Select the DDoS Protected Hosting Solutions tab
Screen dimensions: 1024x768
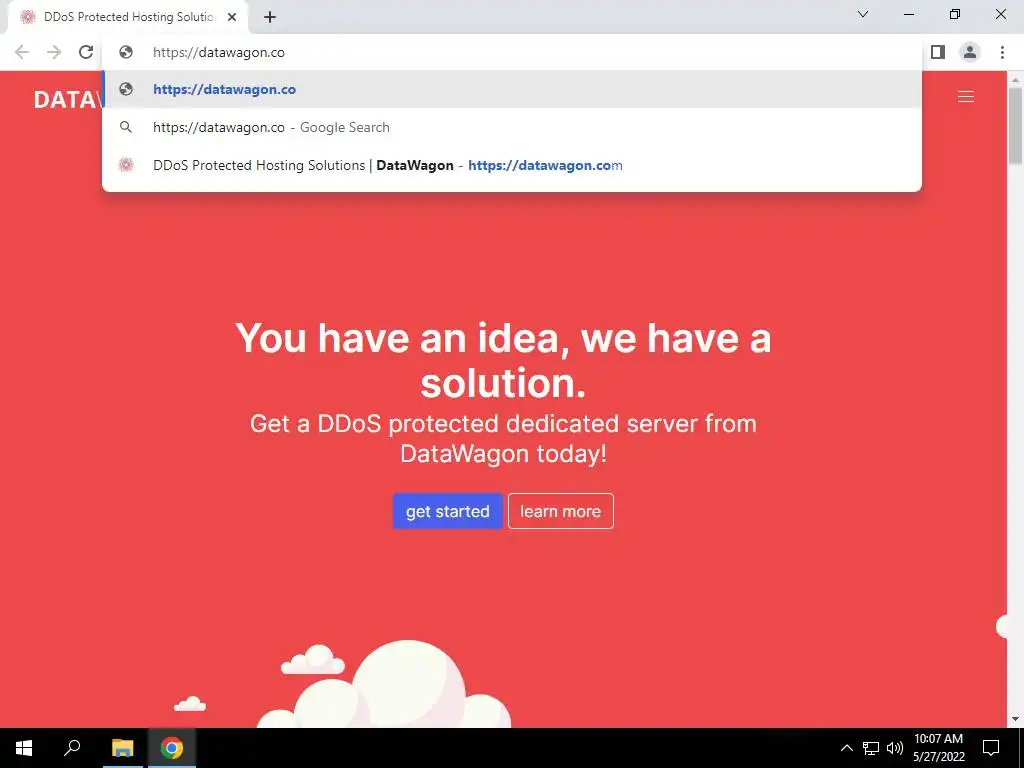[127, 18]
